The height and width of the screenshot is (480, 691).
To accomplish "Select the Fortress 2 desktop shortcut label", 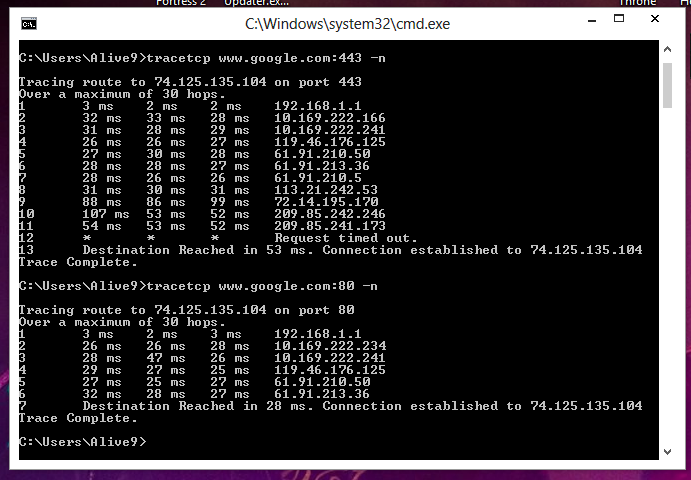I will pos(181,3).
